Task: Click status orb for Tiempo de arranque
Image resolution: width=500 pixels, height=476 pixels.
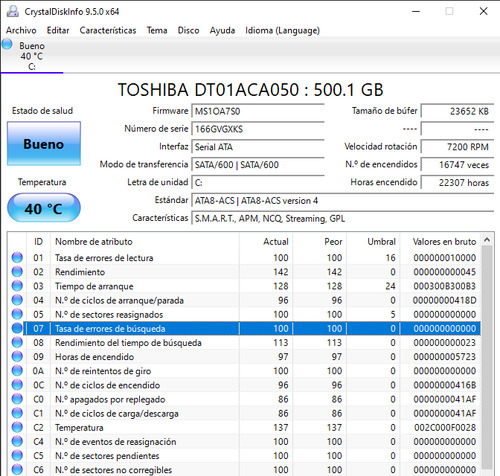Action: click(x=17, y=286)
